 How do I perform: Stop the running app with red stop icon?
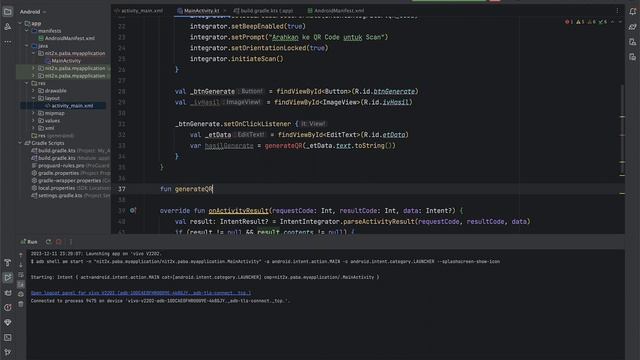(x=59, y=242)
